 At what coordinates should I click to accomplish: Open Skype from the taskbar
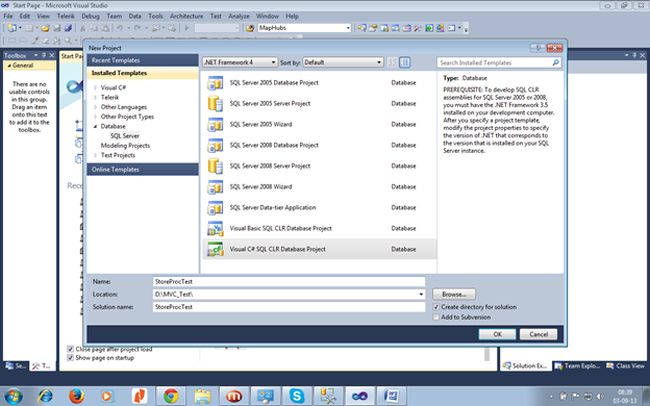pos(297,396)
